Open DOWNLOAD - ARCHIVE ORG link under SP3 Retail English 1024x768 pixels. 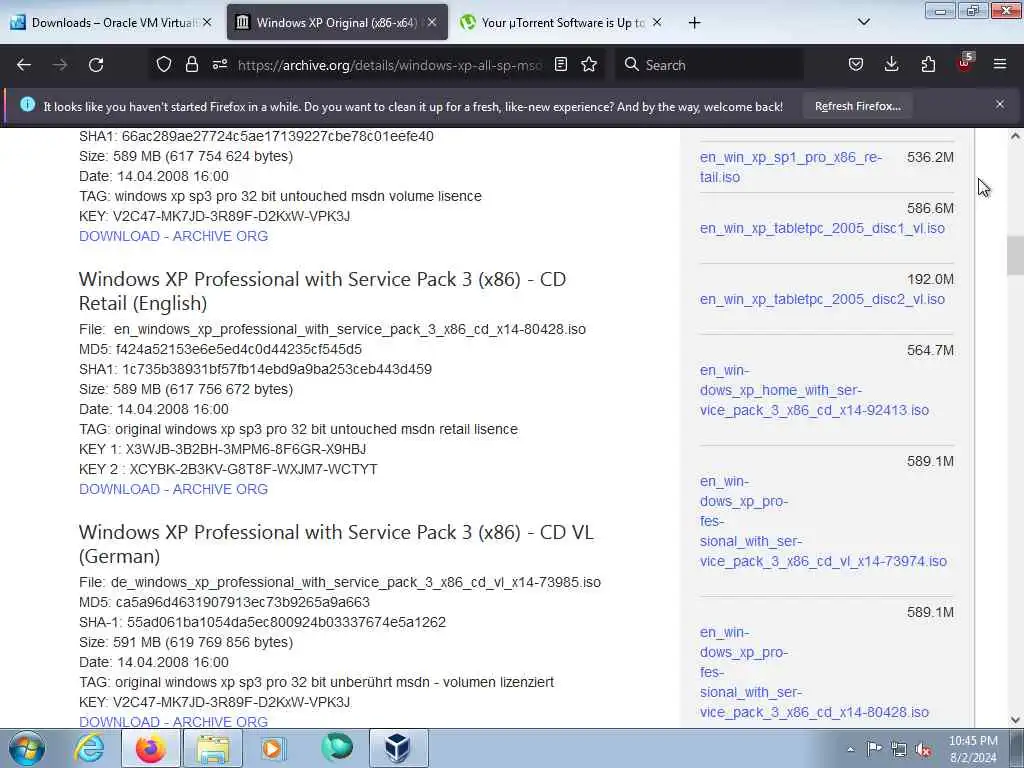click(173, 489)
